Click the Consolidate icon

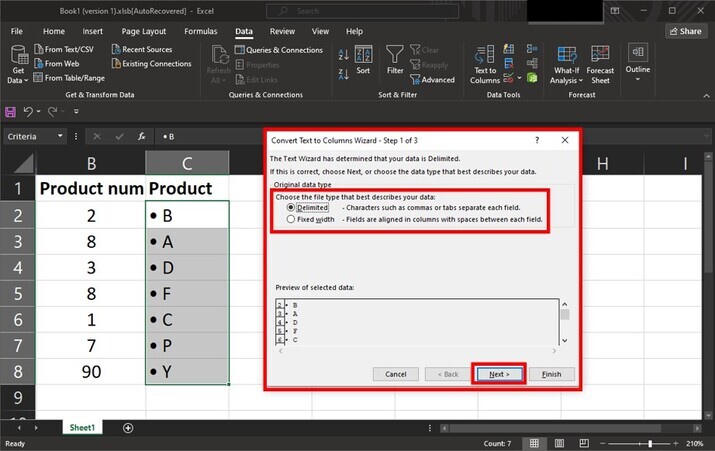click(x=532, y=49)
